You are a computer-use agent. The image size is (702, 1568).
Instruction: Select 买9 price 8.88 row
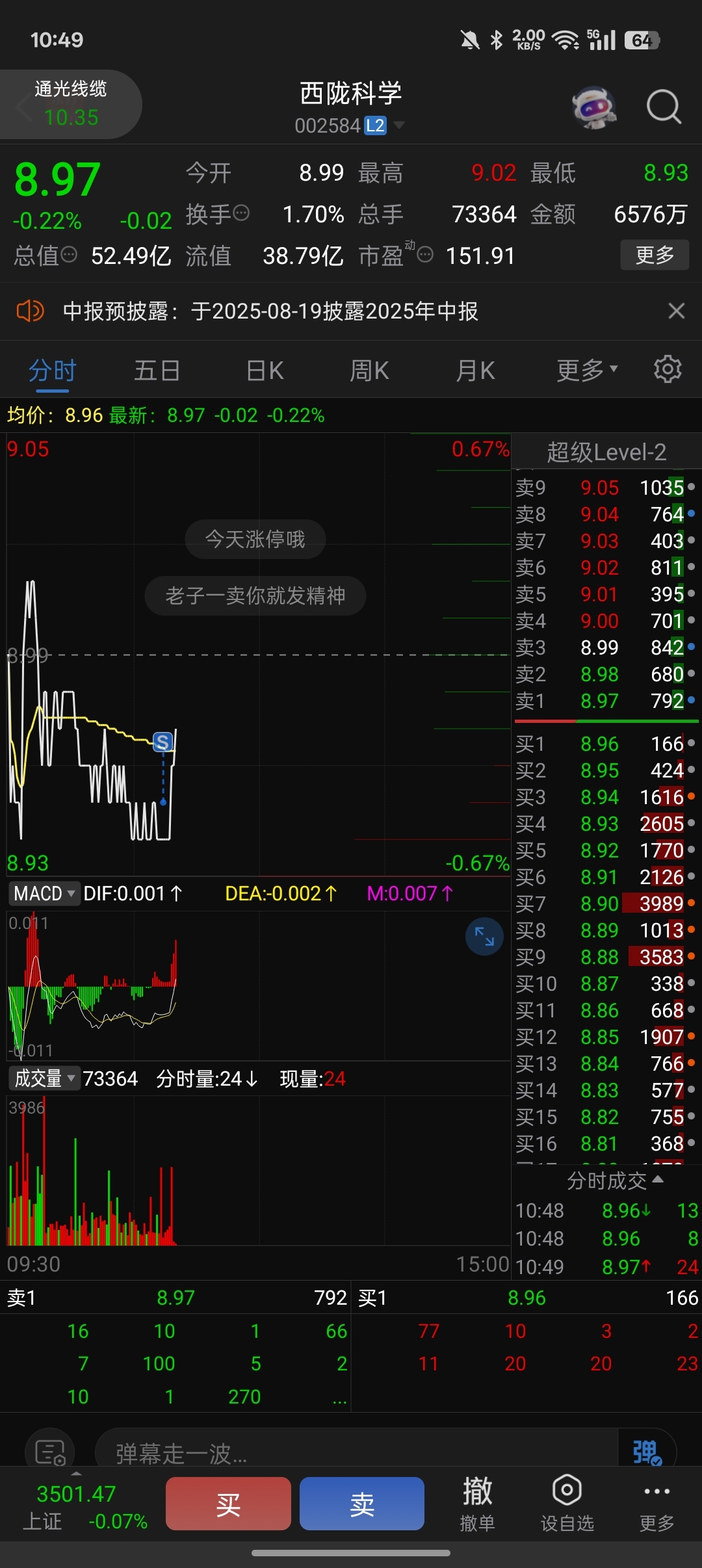(x=606, y=957)
